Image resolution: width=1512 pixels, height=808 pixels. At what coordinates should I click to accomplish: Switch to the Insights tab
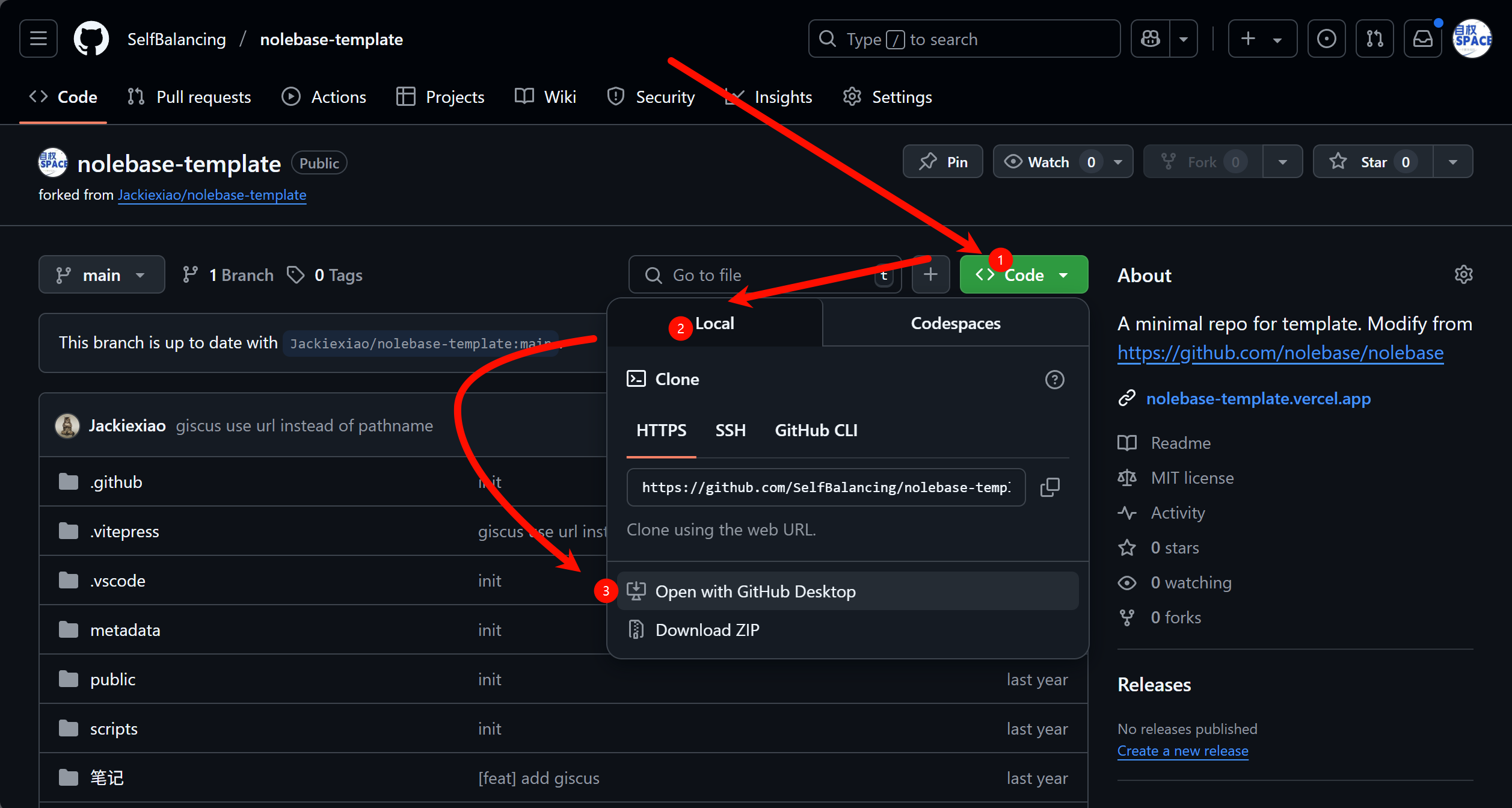pyautogui.click(x=769, y=97)
